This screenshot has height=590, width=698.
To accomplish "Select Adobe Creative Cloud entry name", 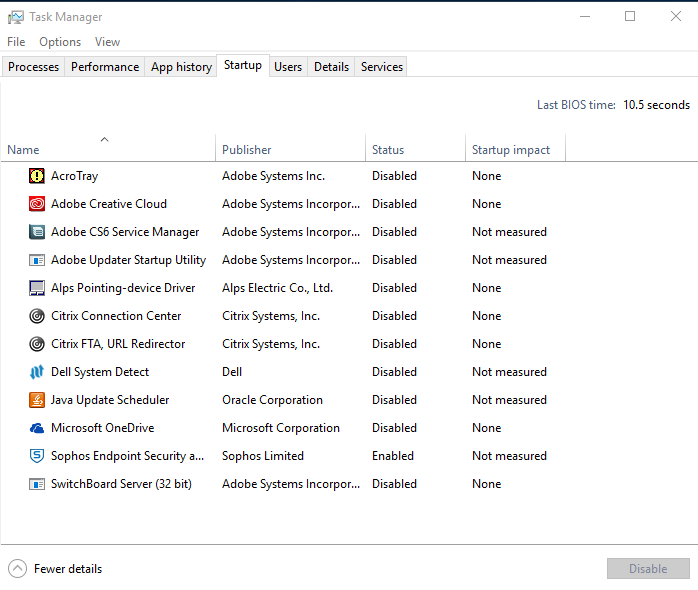I will pyautogui.click(x=109, y=204).
